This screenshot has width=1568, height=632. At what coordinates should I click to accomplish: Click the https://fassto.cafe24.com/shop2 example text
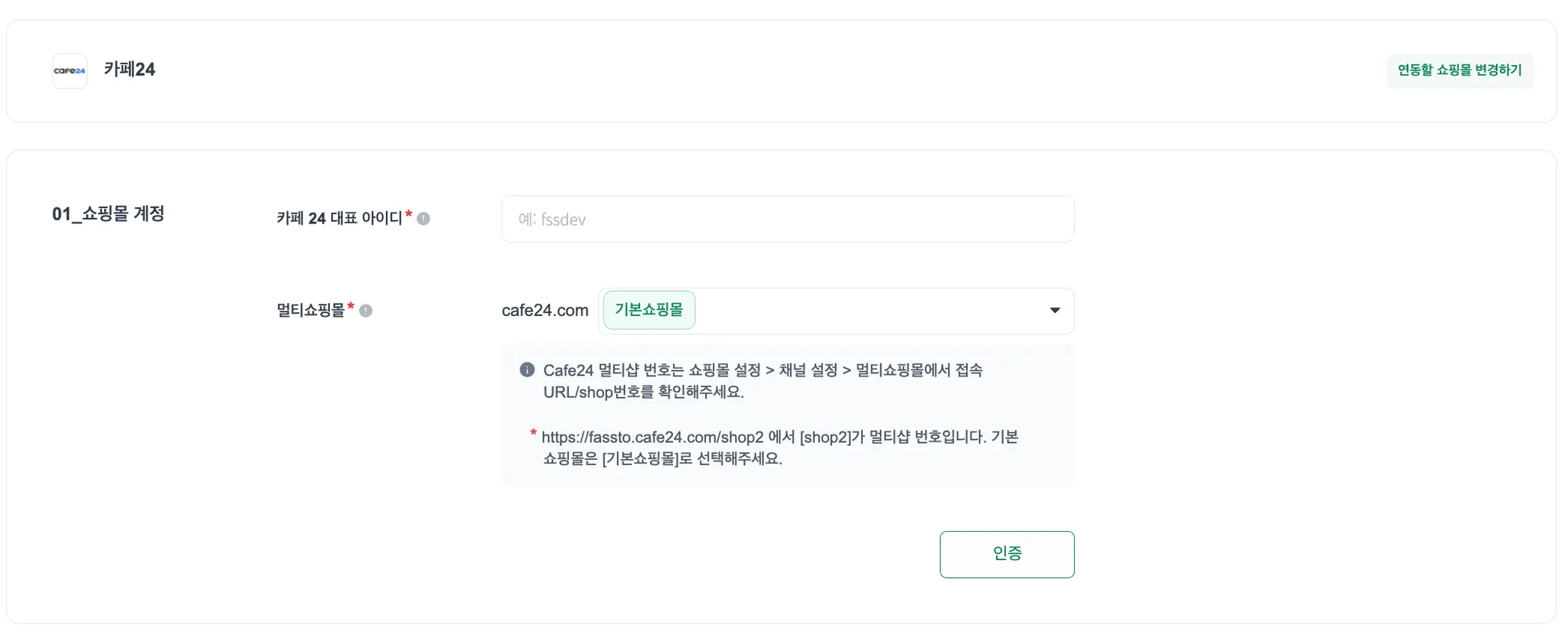(x=652, y=438)
